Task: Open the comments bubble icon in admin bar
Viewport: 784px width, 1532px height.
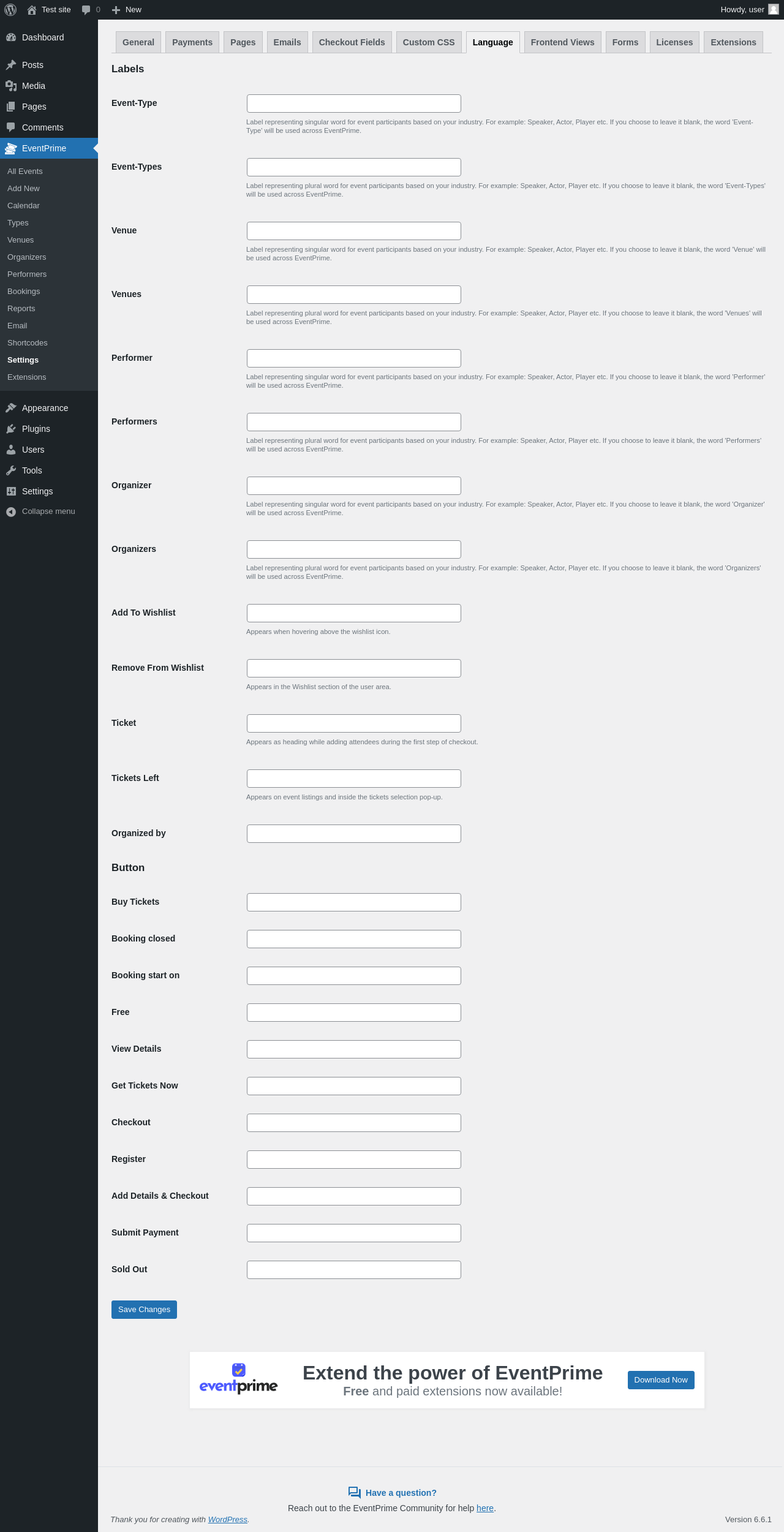Action: [86, 10]
